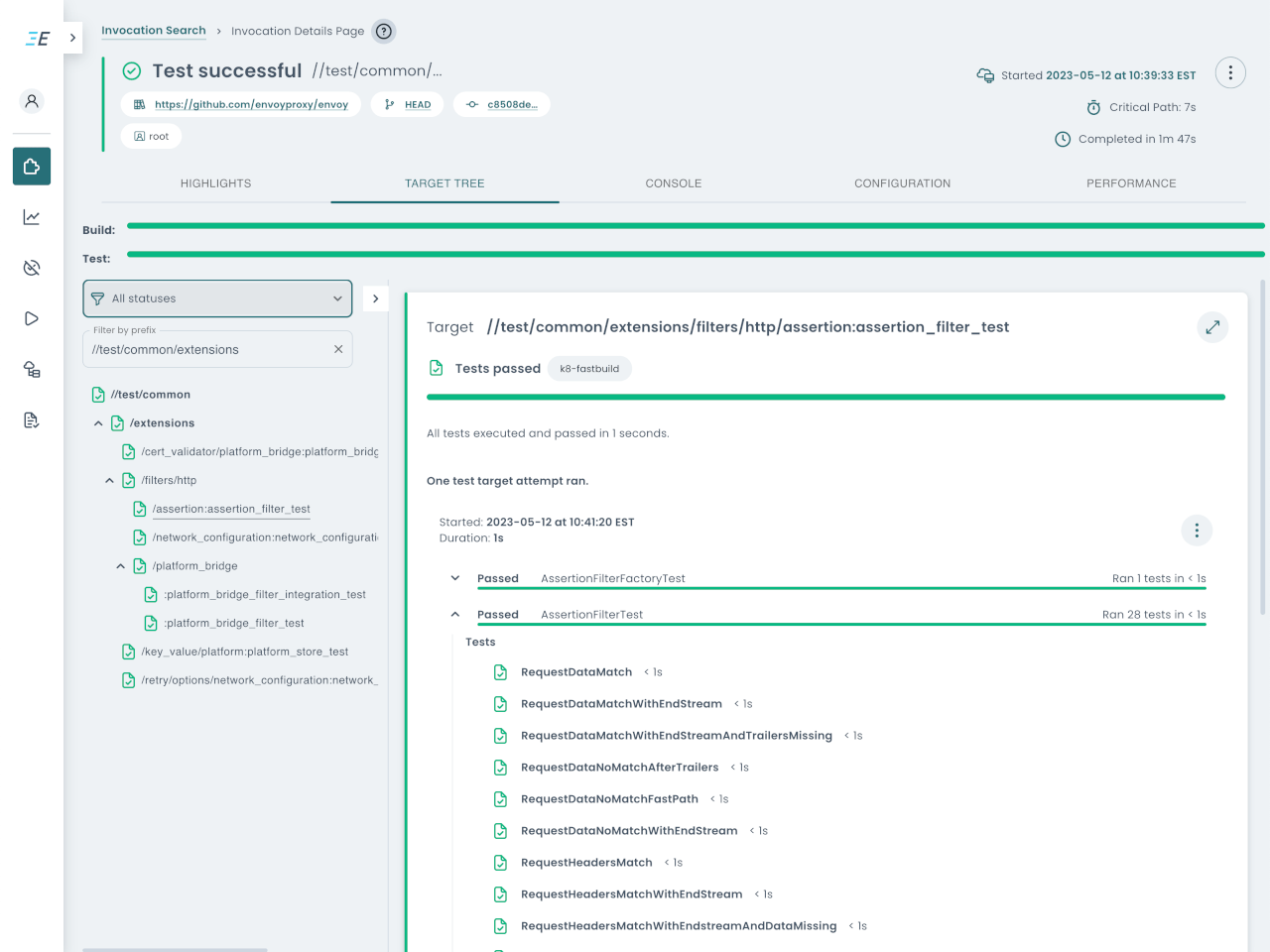Open the Performance tab
1270x952 pixels.
tap(1131, 183)
